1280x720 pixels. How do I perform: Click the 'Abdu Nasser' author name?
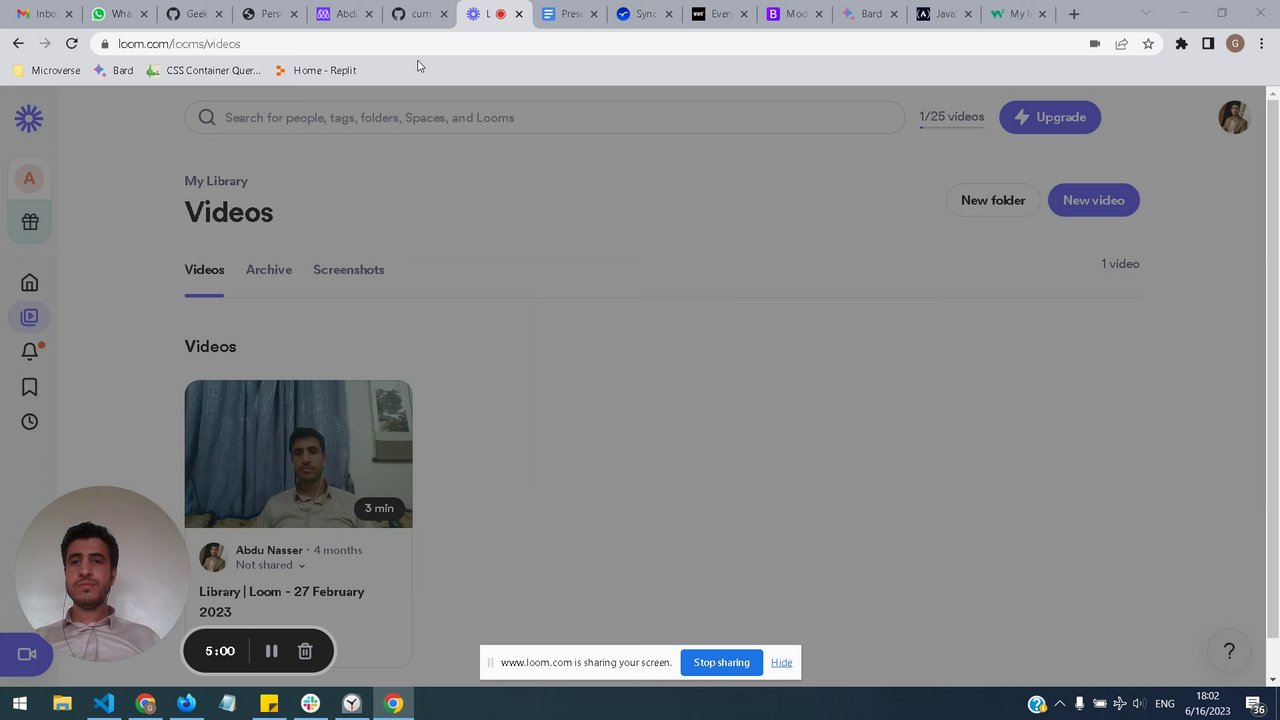click(x=269, y=550)
